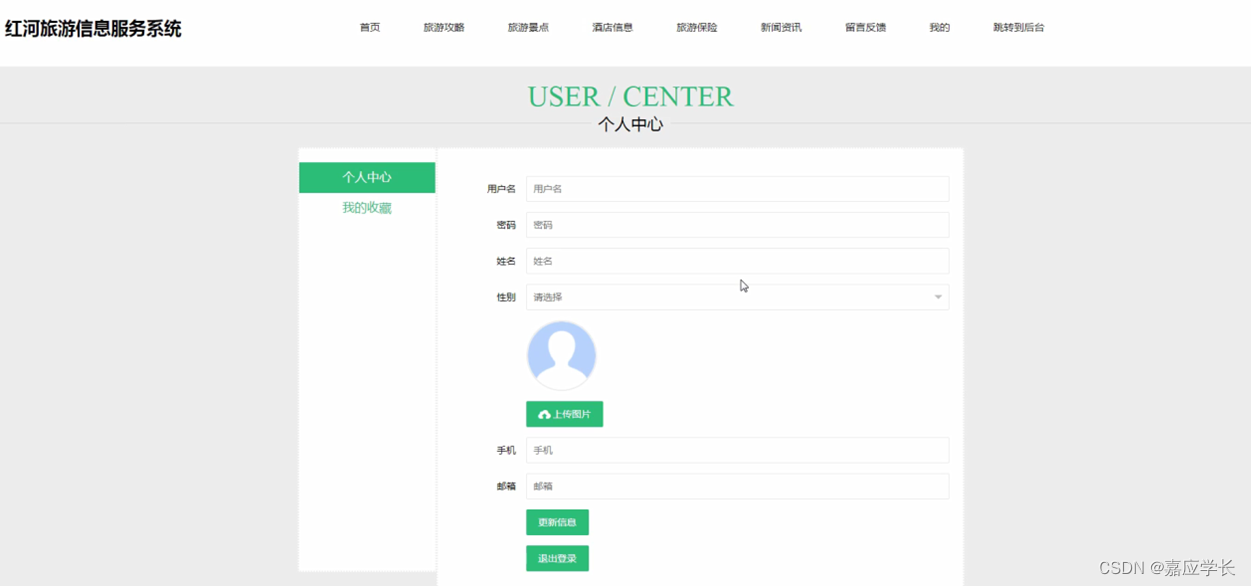Go to 旅游攻略 in the navigation bar
The image size is (1251, 586).
click(x=444, y=28)
